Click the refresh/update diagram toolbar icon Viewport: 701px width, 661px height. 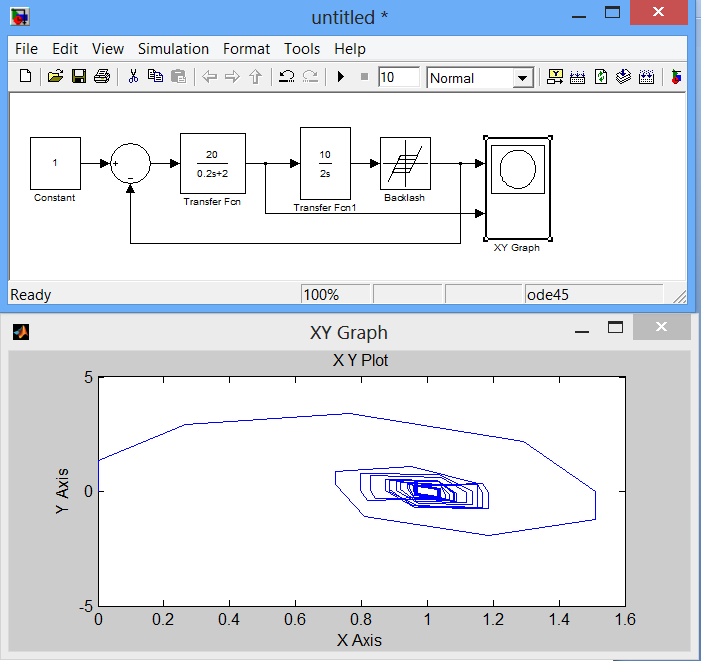(x=601, y=77)
